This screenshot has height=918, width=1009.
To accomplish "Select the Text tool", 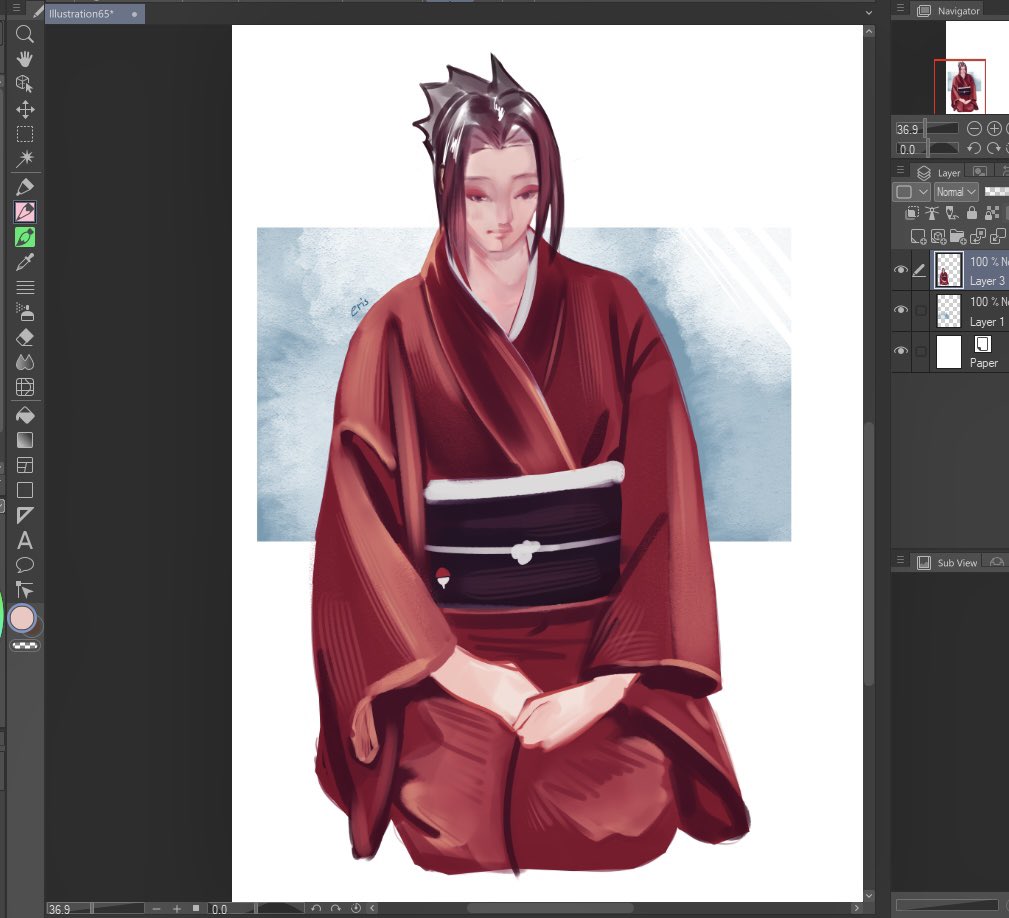I will click(x=24, y=540).
